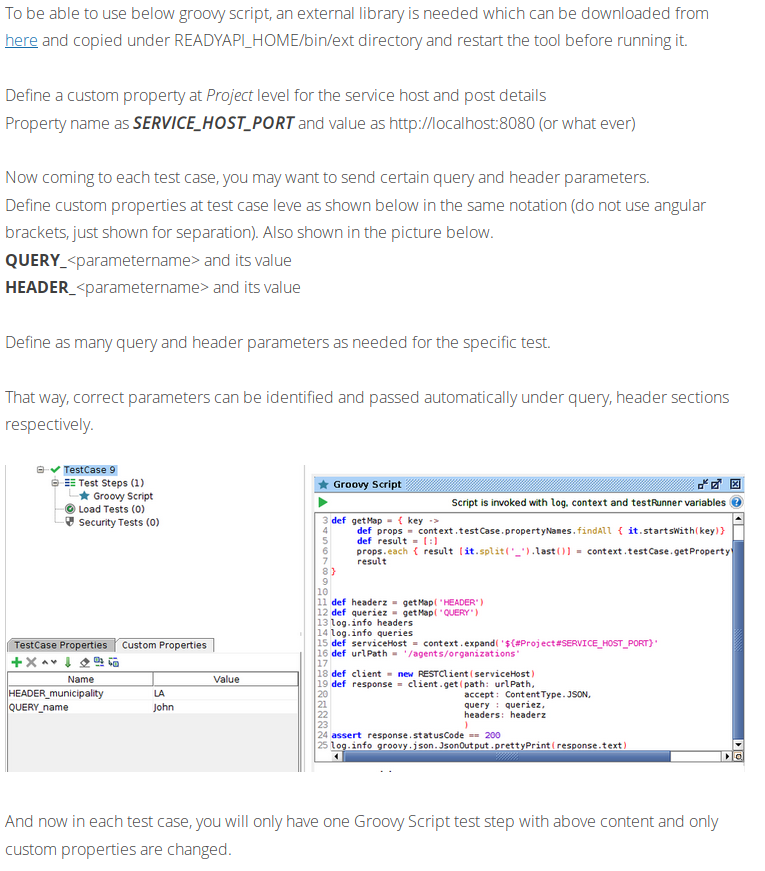Image resolution: width=765 pixels, height=871 pixels.
Task: Click the green down-arrow sort properties icon
Action: (68, 662)
